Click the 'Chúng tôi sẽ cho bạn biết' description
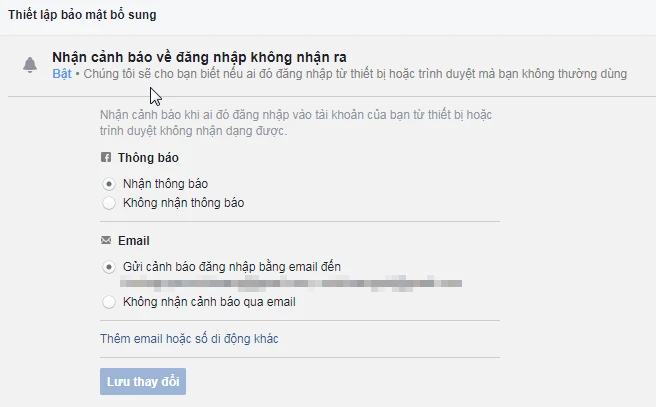 point(354,74)
